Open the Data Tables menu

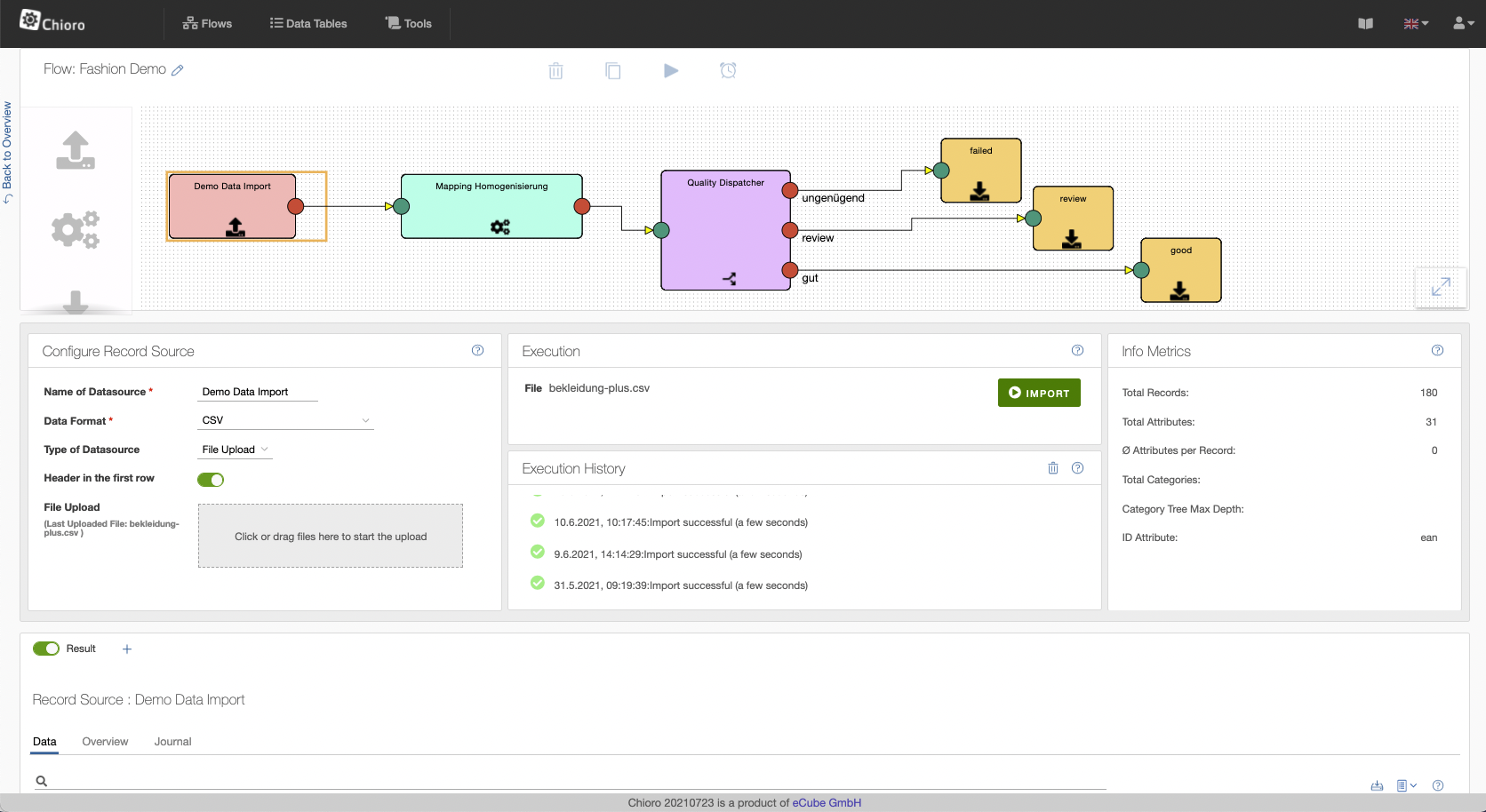point(308,24)
